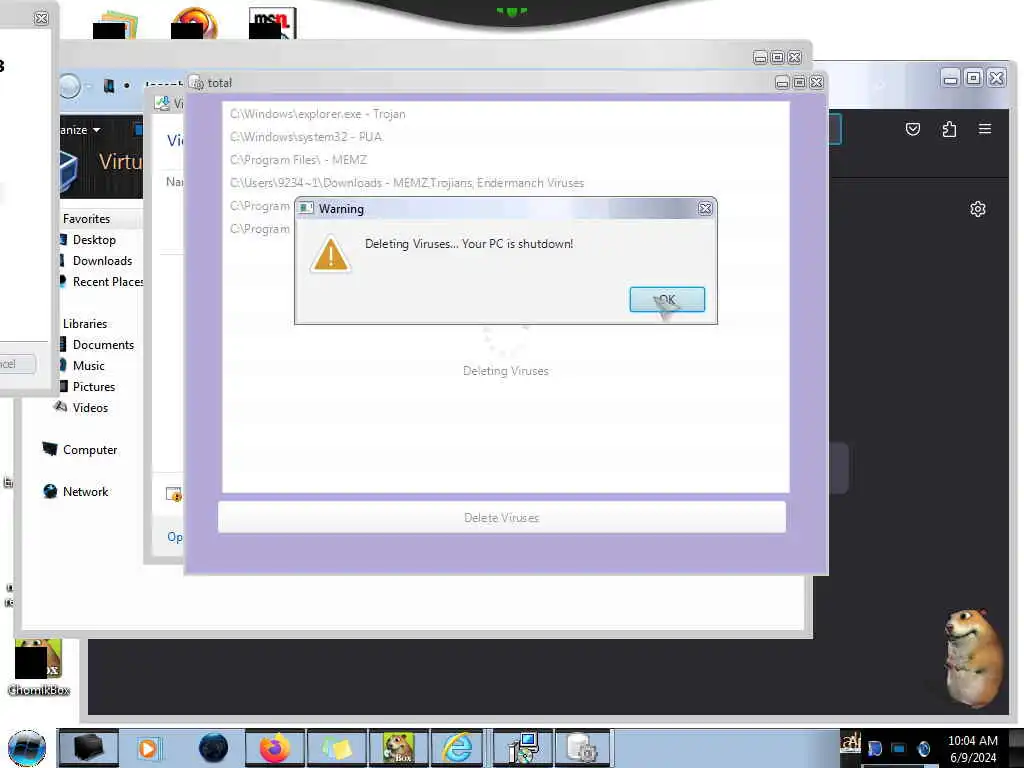Open the Organize dropdown in Explorer
This screenshot has height=768, width=1024.
pos(80,130)
